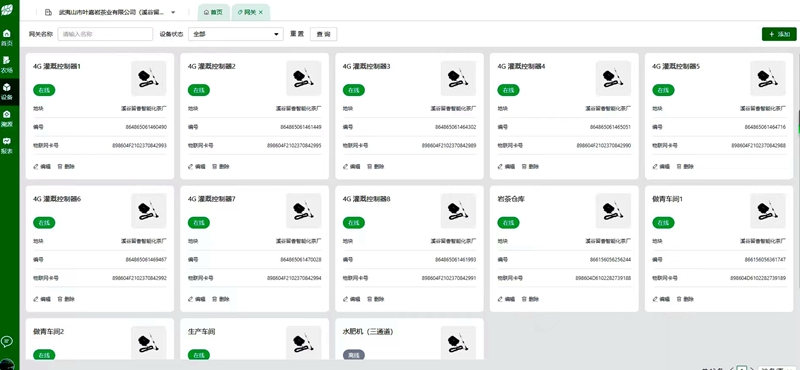Delete the 4G 灌溉控制器5 gateway
The width and height of the screenshot is (800, 370).
point(685,166)
